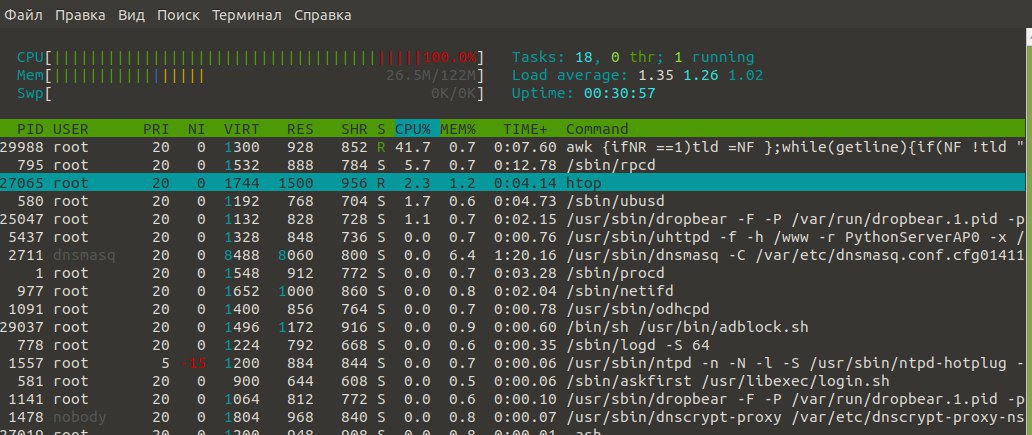Image resolution: width=1032 pixels, height=435 pixels.
Task: Click the 26.5M/122M memory value
Action: [x=431, y=75]
